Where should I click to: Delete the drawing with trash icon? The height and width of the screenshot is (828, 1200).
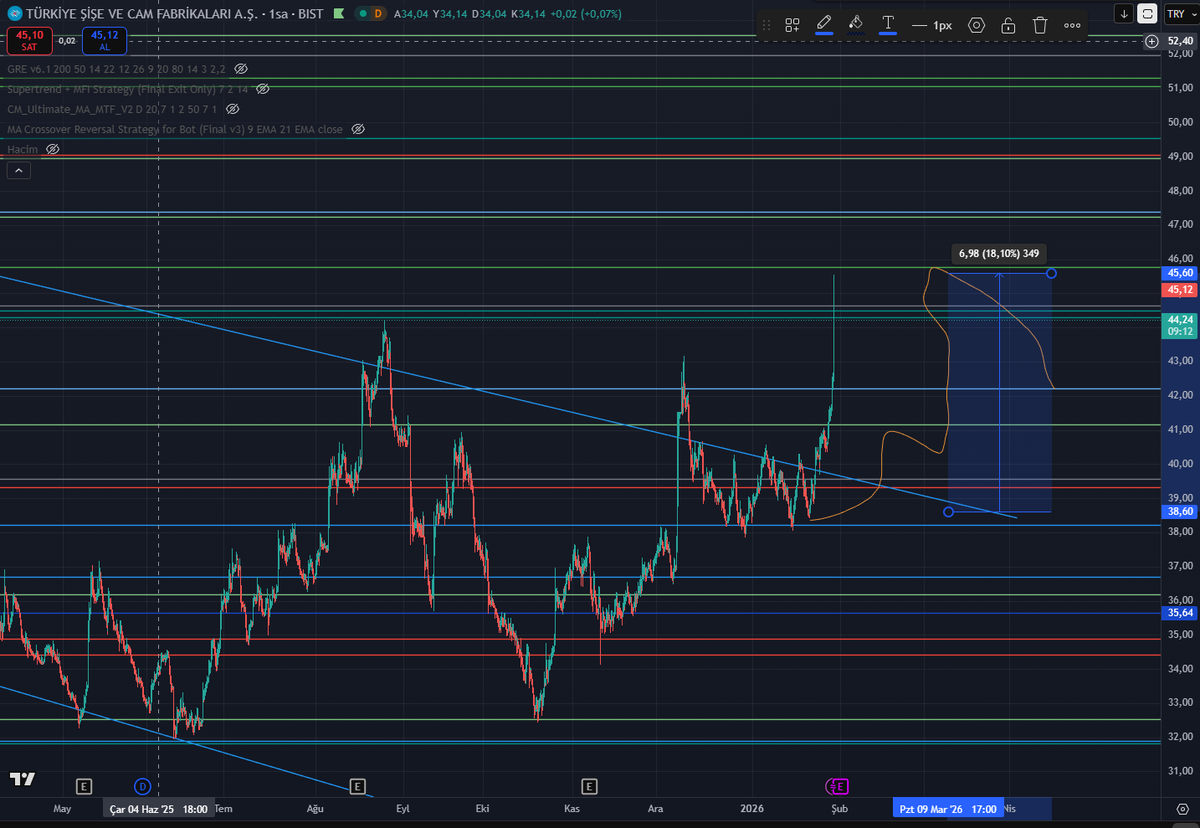1040,25
